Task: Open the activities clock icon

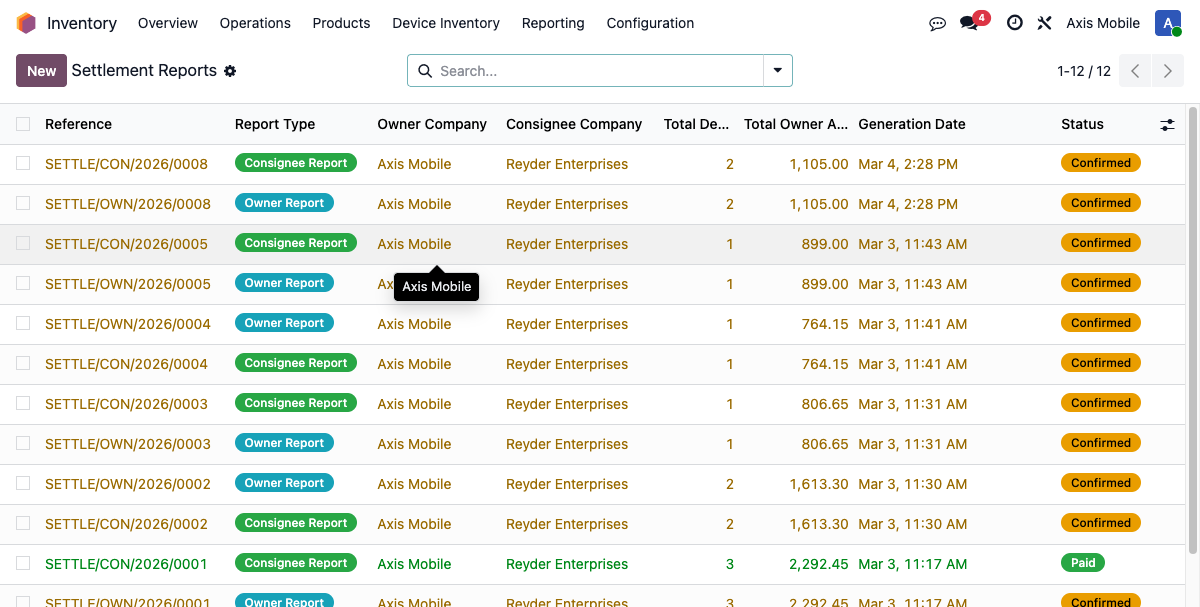Action: 1014,23
